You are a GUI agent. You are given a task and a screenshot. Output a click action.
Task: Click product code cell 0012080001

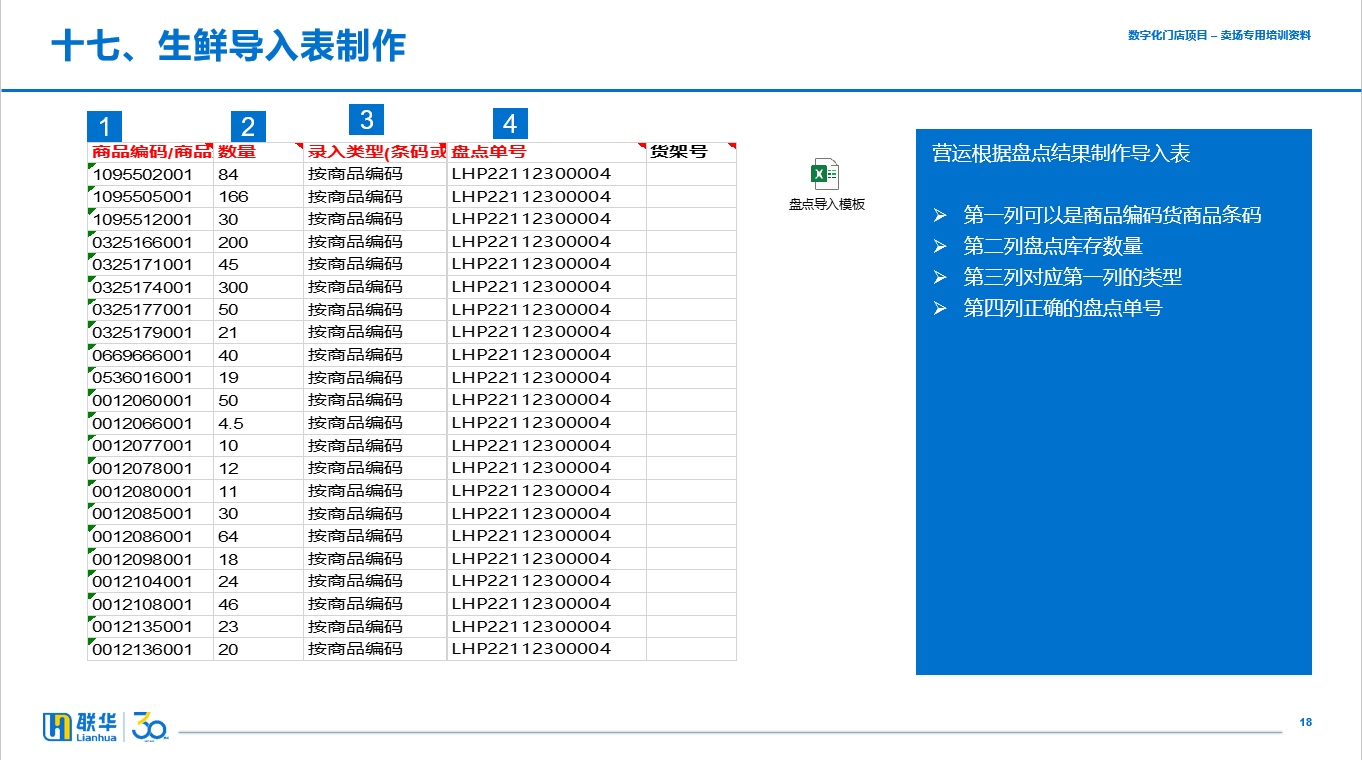pyautogui.click(x=151, y=491)
